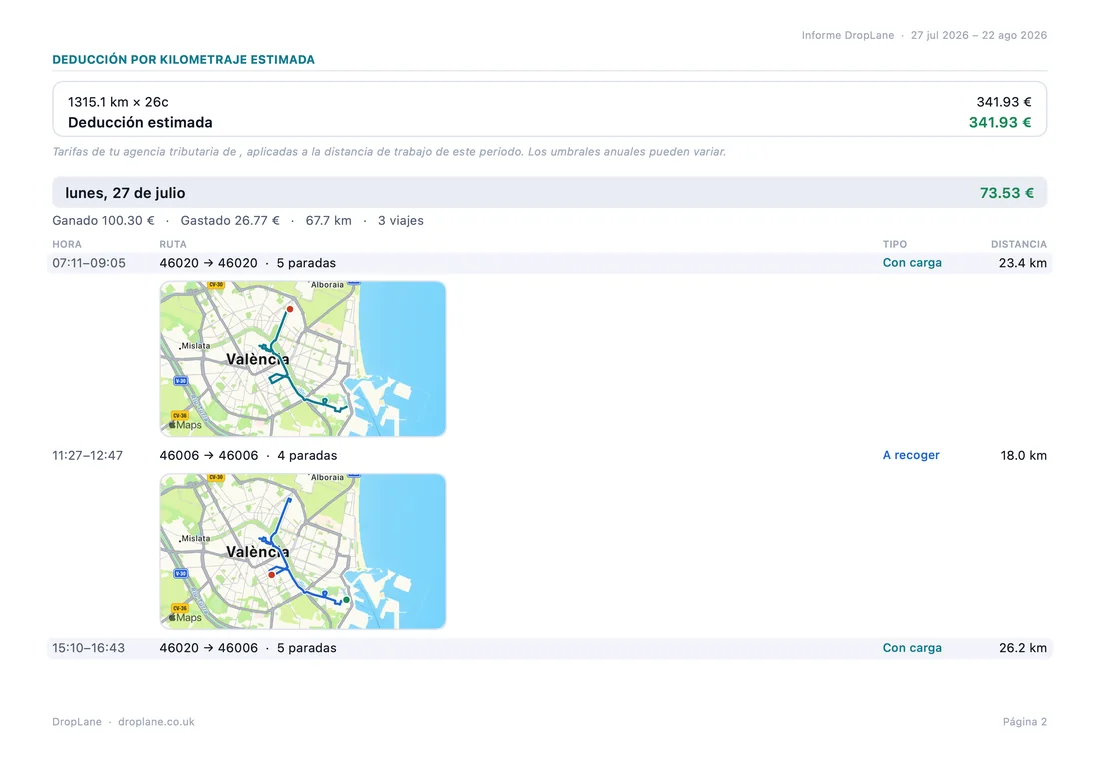Select the 'Gastado 26.77 €' value
Viewport: 1100px width, 778px height.
click(x=230, y=220)
